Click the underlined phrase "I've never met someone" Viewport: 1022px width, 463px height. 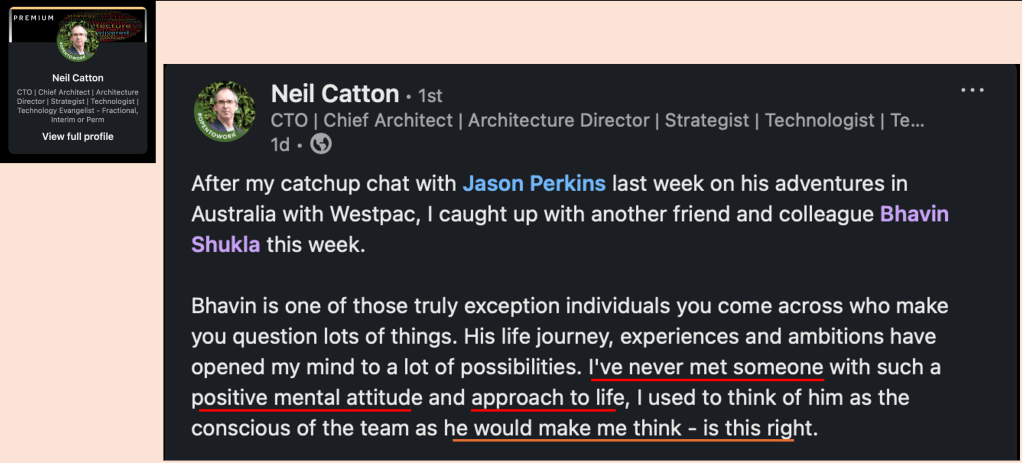tap(706, 366)
